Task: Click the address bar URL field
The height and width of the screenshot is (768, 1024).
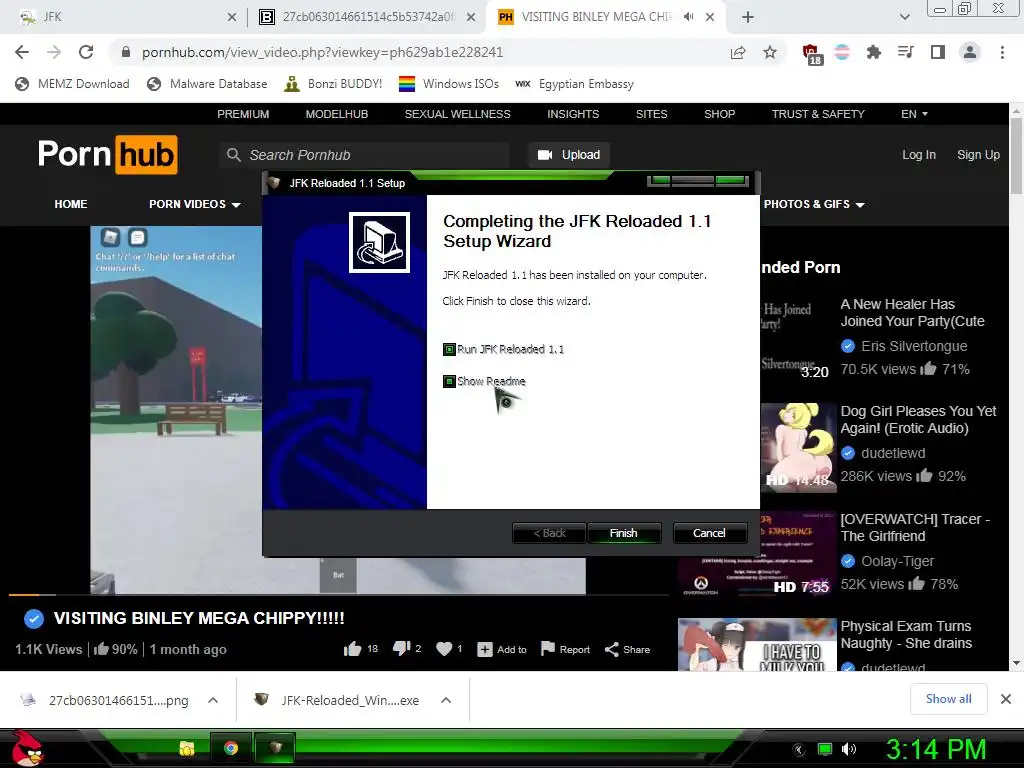Action: coord(418,52)
